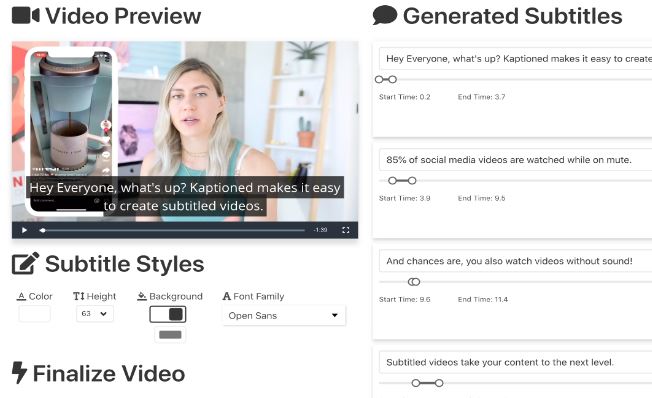
Task: Click 'End Time: 3.7' text
Action: pos(482,97)
